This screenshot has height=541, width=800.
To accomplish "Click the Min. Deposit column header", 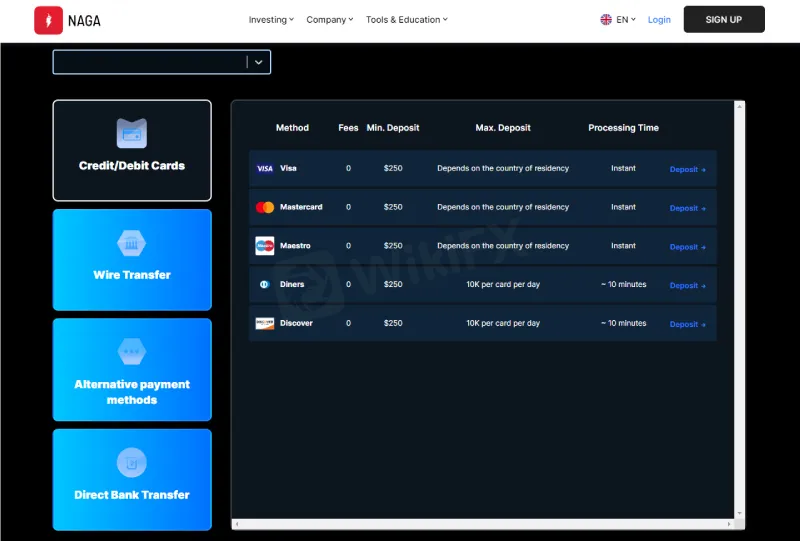I will click(393, 128).
